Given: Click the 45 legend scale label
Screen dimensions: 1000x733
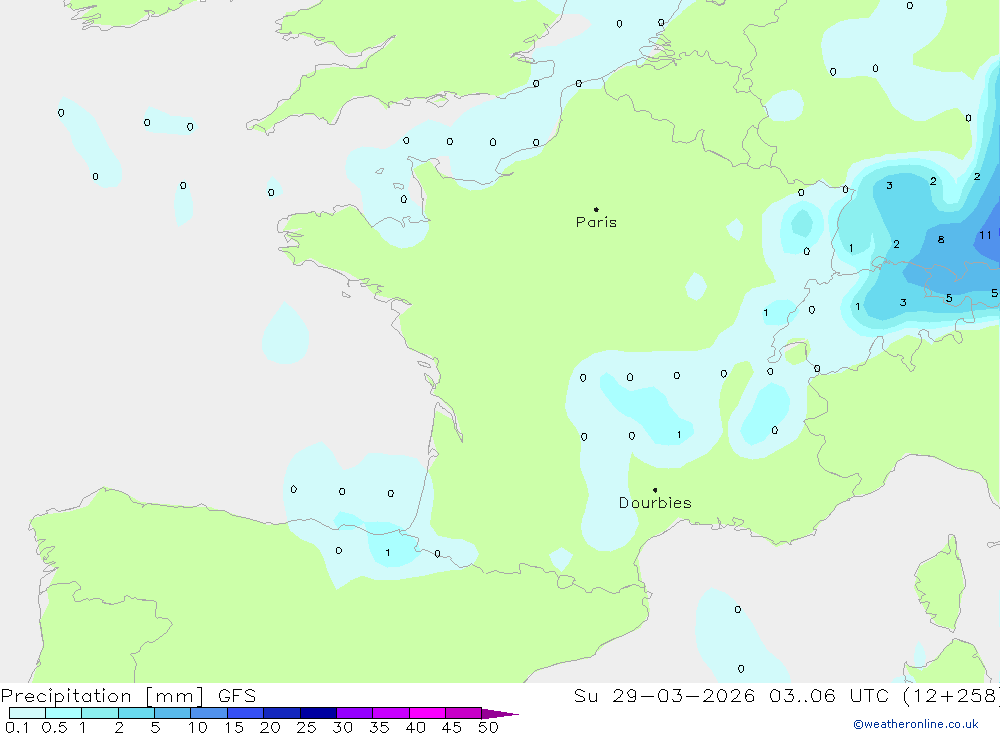Looking at the screenshot, I should coord(452,727).
